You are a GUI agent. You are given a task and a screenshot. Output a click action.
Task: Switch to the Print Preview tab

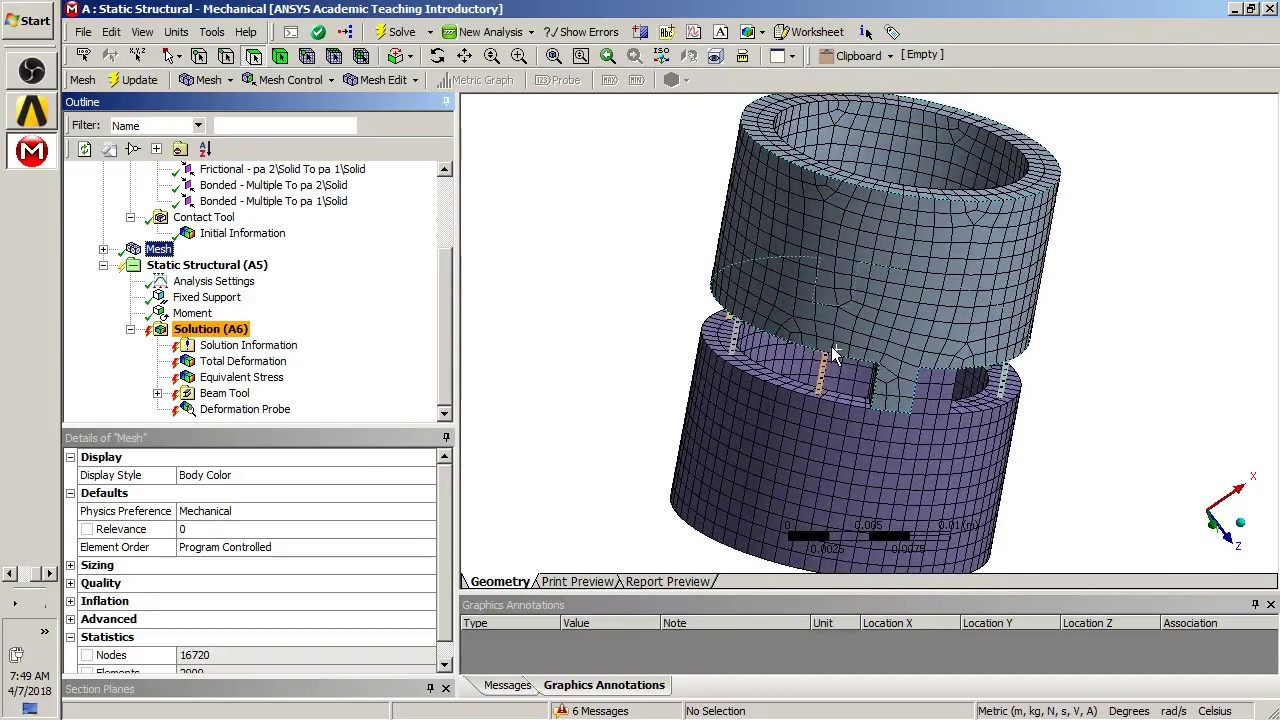tap(577, 581)
